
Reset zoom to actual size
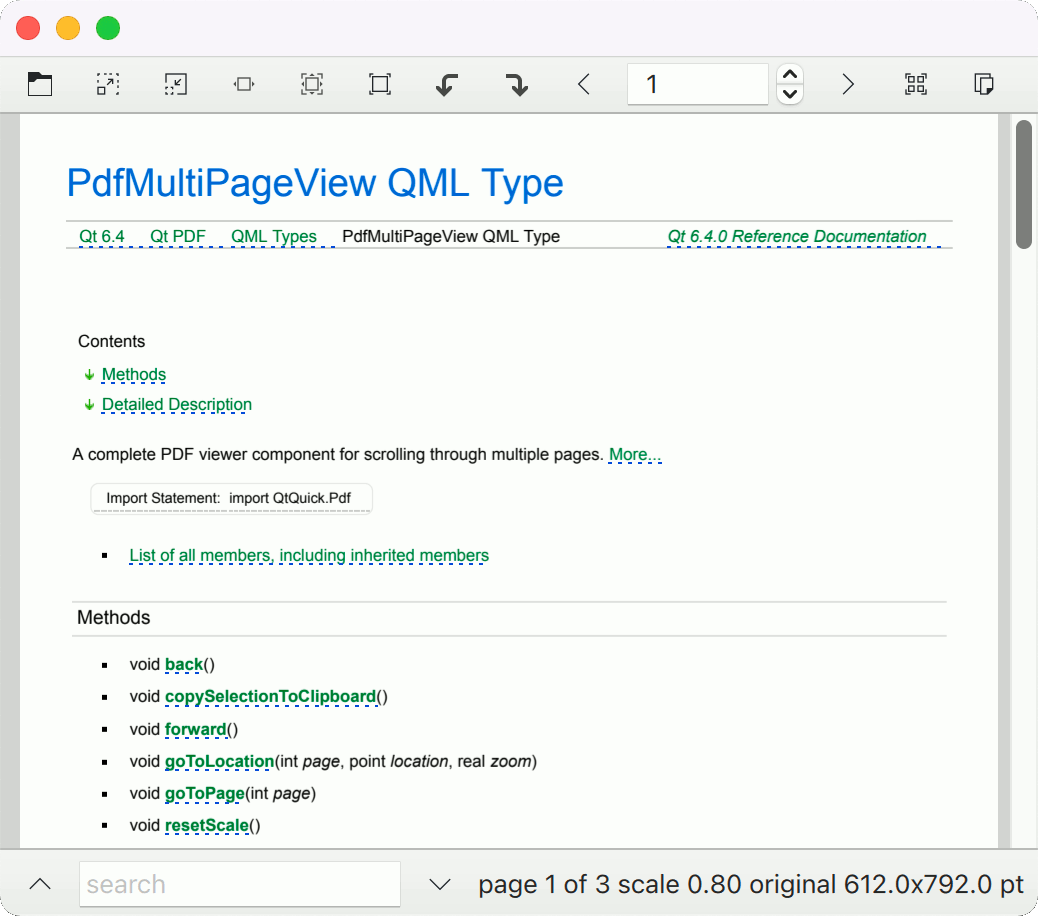pos(380,85)
